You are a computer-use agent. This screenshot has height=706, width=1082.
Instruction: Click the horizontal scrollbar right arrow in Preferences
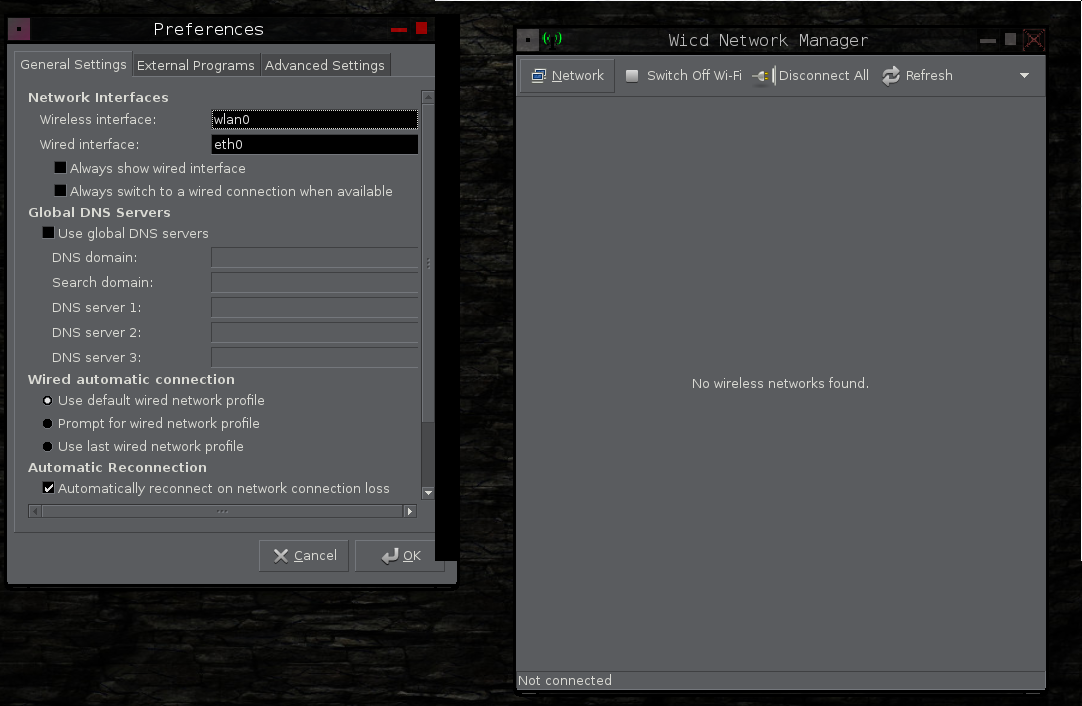tap(410, 511)
